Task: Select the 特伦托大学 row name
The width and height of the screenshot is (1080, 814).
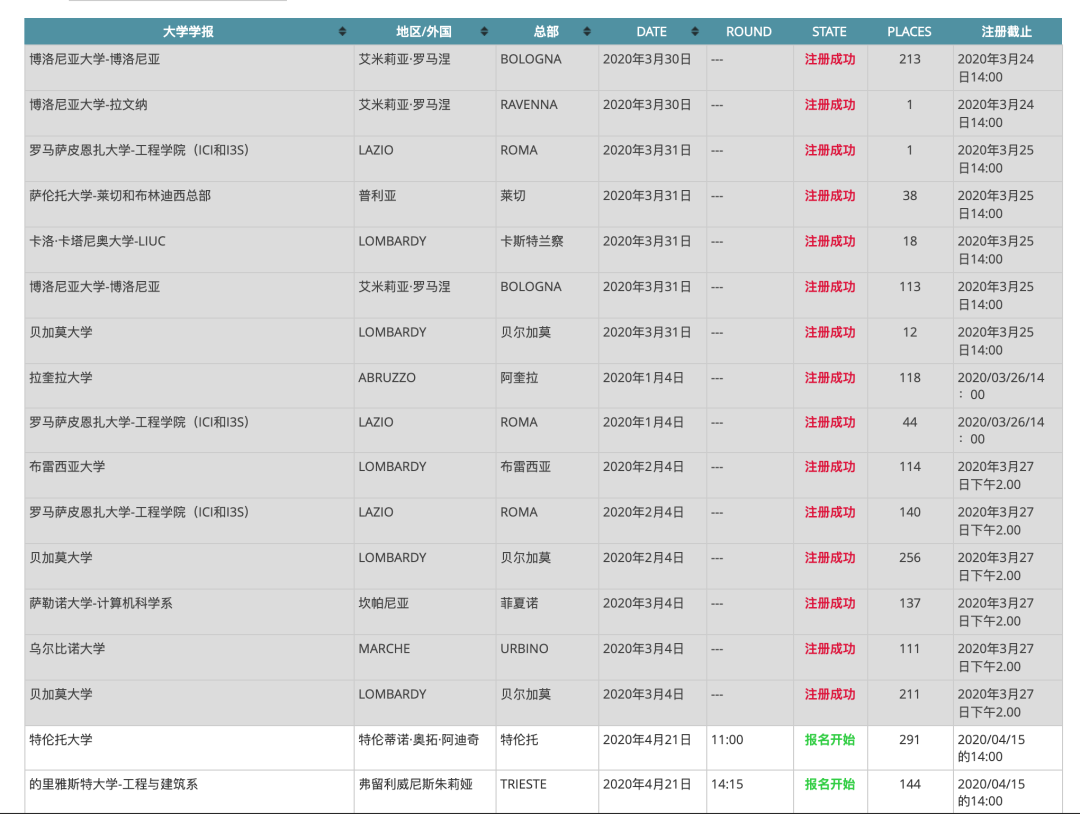Action: pos(61,740)
